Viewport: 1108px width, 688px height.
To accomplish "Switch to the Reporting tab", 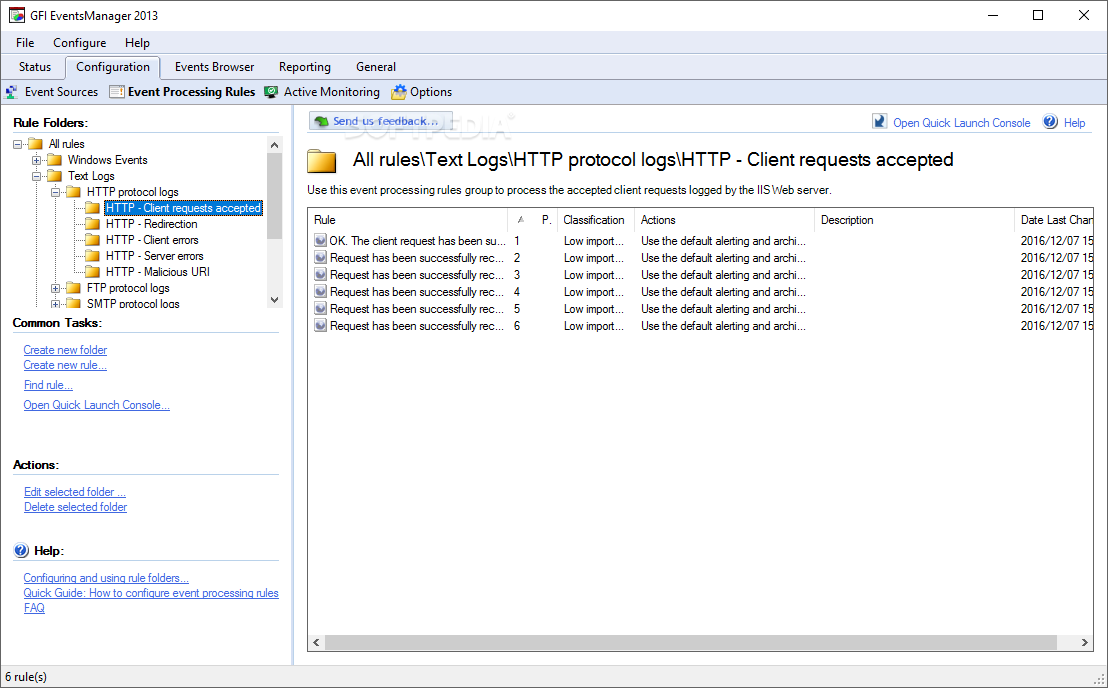I will (305, 67).
